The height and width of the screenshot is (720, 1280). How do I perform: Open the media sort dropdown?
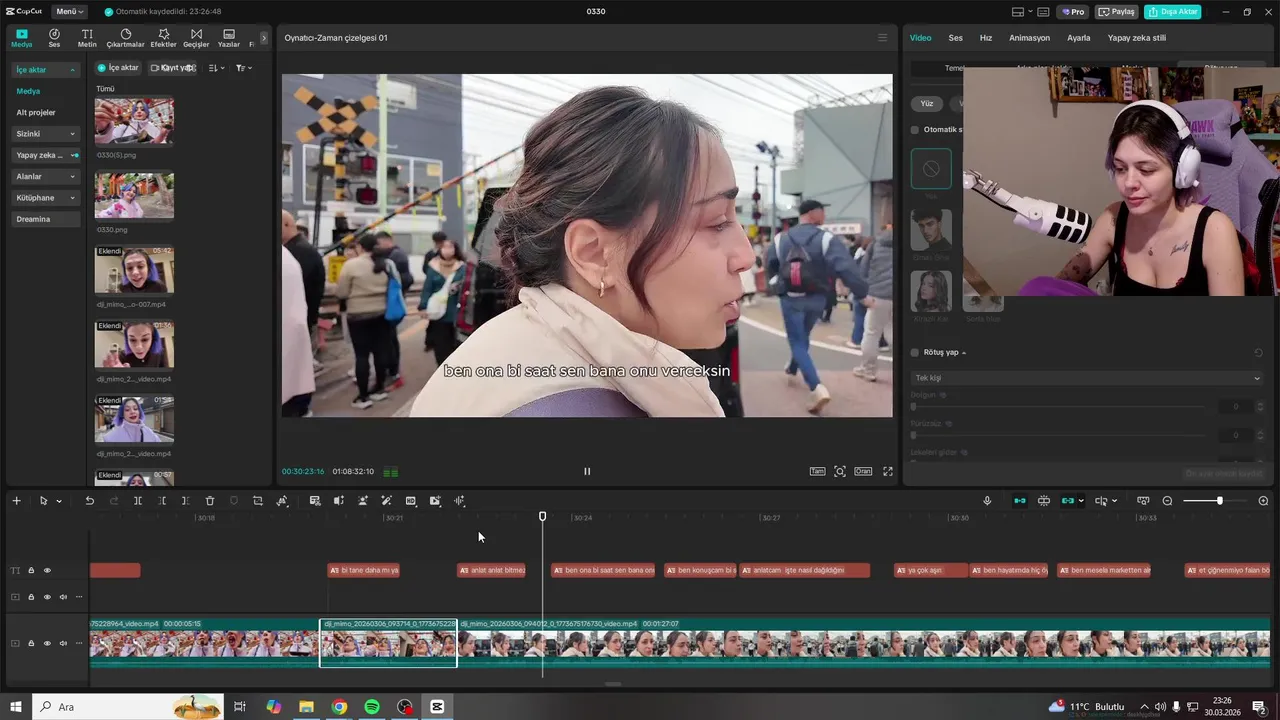coord(216,68)
